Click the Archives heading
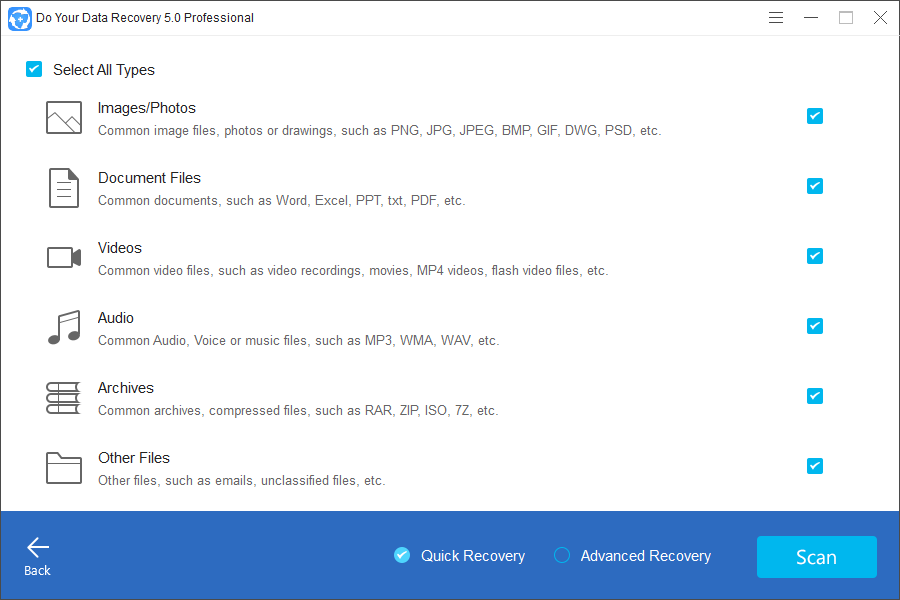Image resolution: width=900 pixels, height=600 pixels. click(x=126, y=388)
